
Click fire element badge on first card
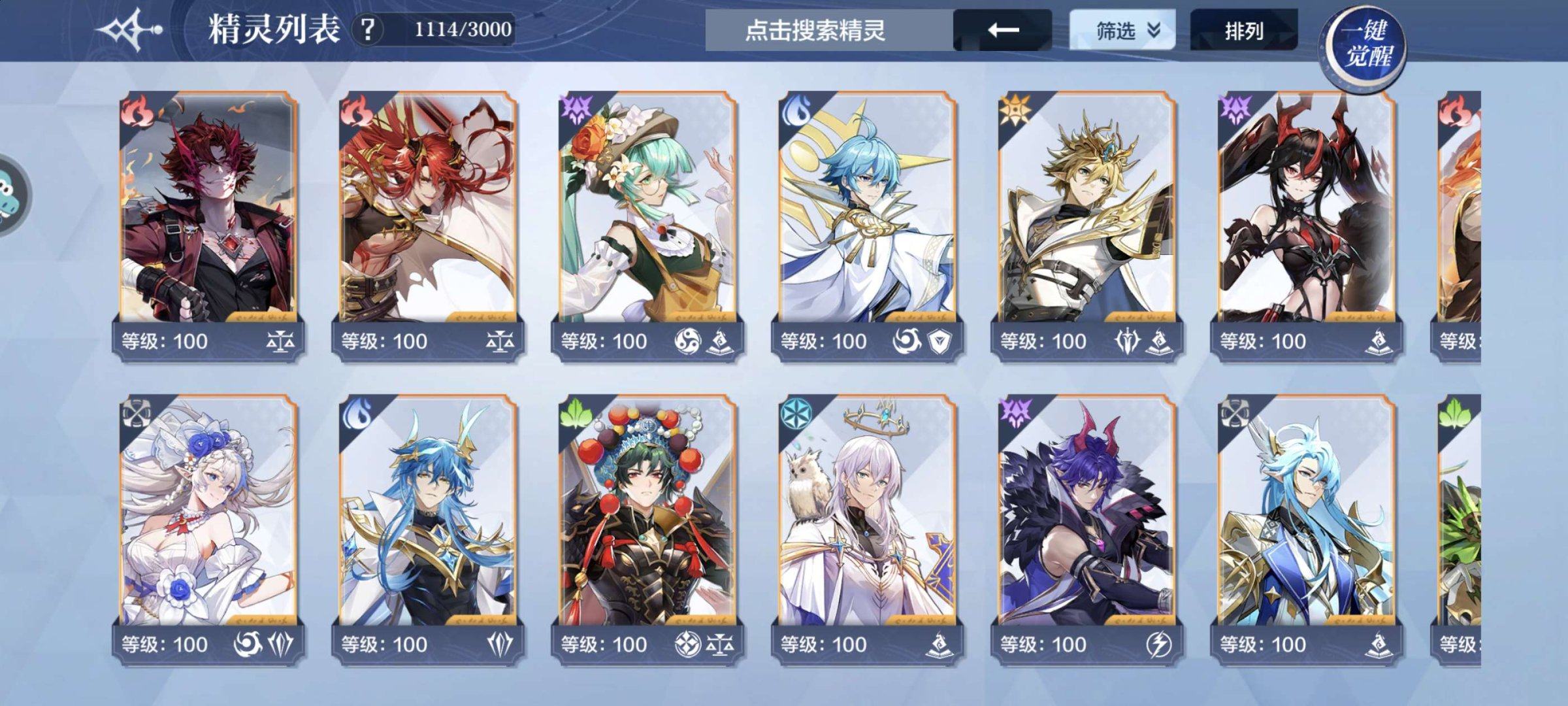click(x=137, y=111)
